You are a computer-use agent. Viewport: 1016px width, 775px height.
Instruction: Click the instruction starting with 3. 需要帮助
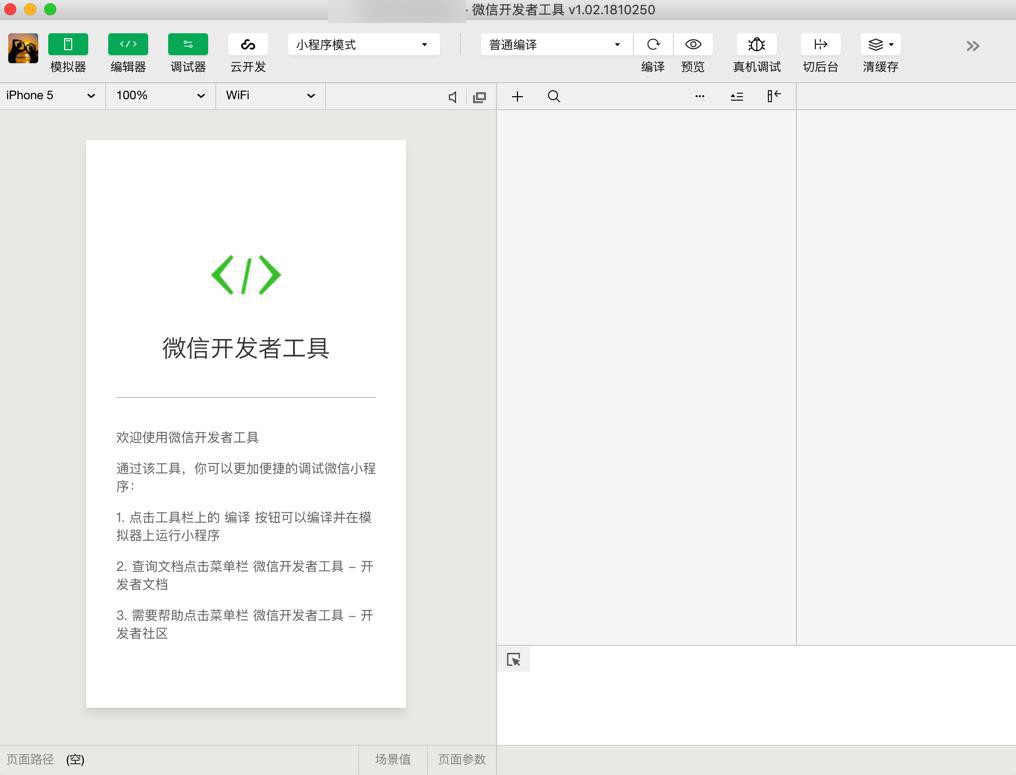pyautogui.click(x=245, y=624)
